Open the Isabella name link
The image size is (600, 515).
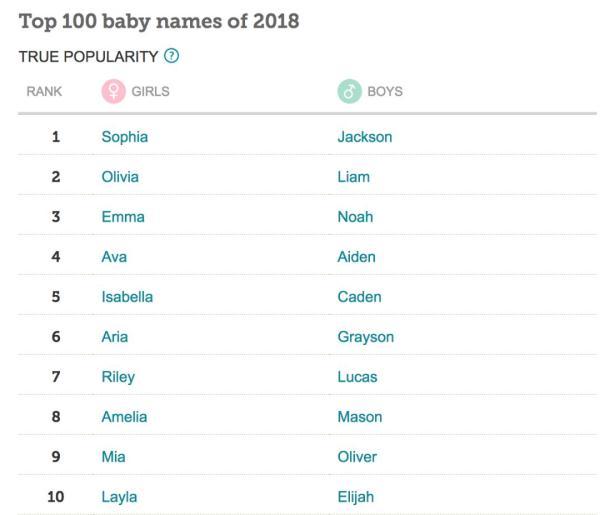point(127,297)
